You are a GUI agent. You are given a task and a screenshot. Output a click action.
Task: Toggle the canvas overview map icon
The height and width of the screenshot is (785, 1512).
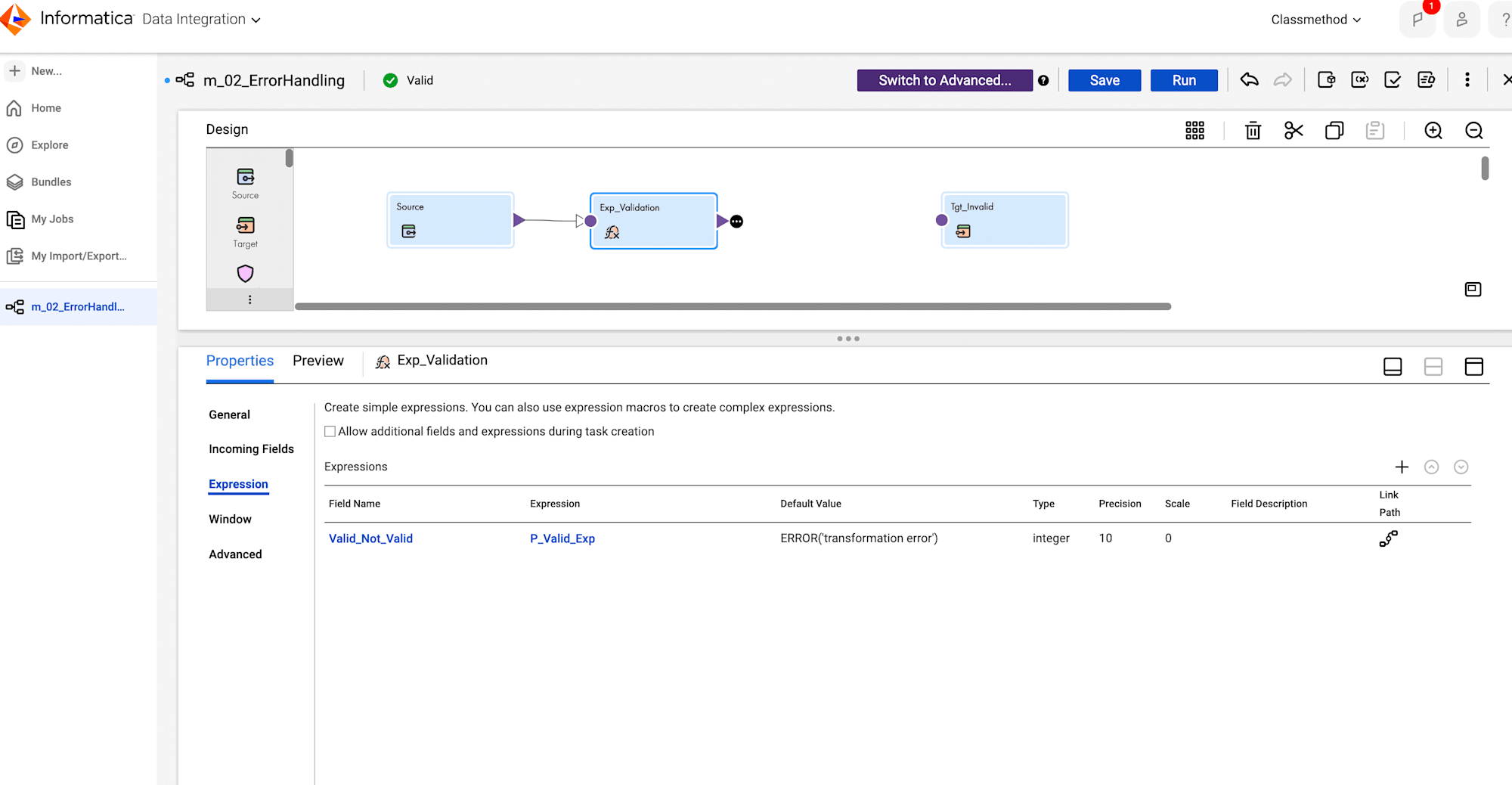1473,289
